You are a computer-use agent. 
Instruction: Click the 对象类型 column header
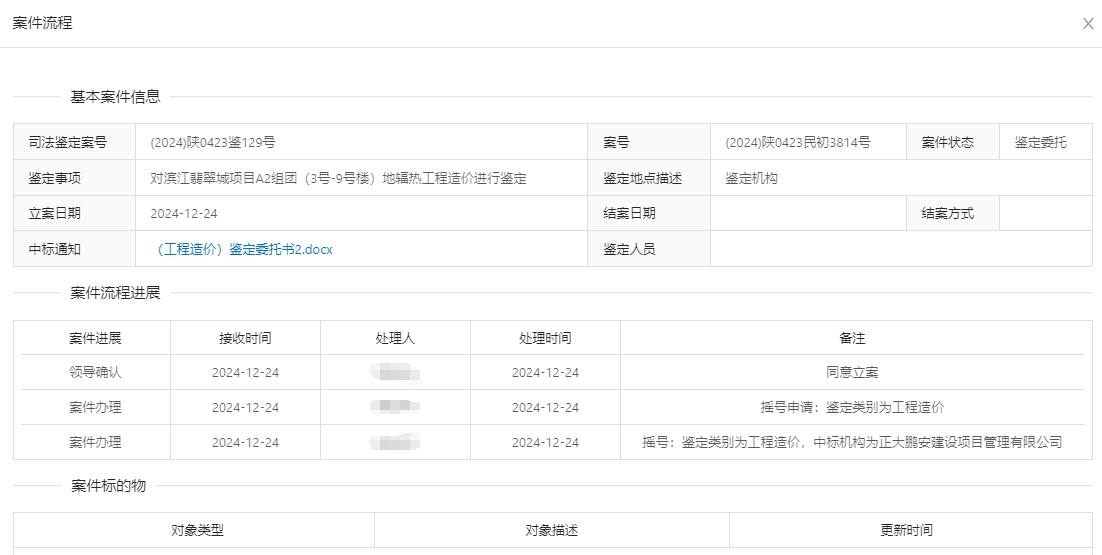[x=197, y=531]
